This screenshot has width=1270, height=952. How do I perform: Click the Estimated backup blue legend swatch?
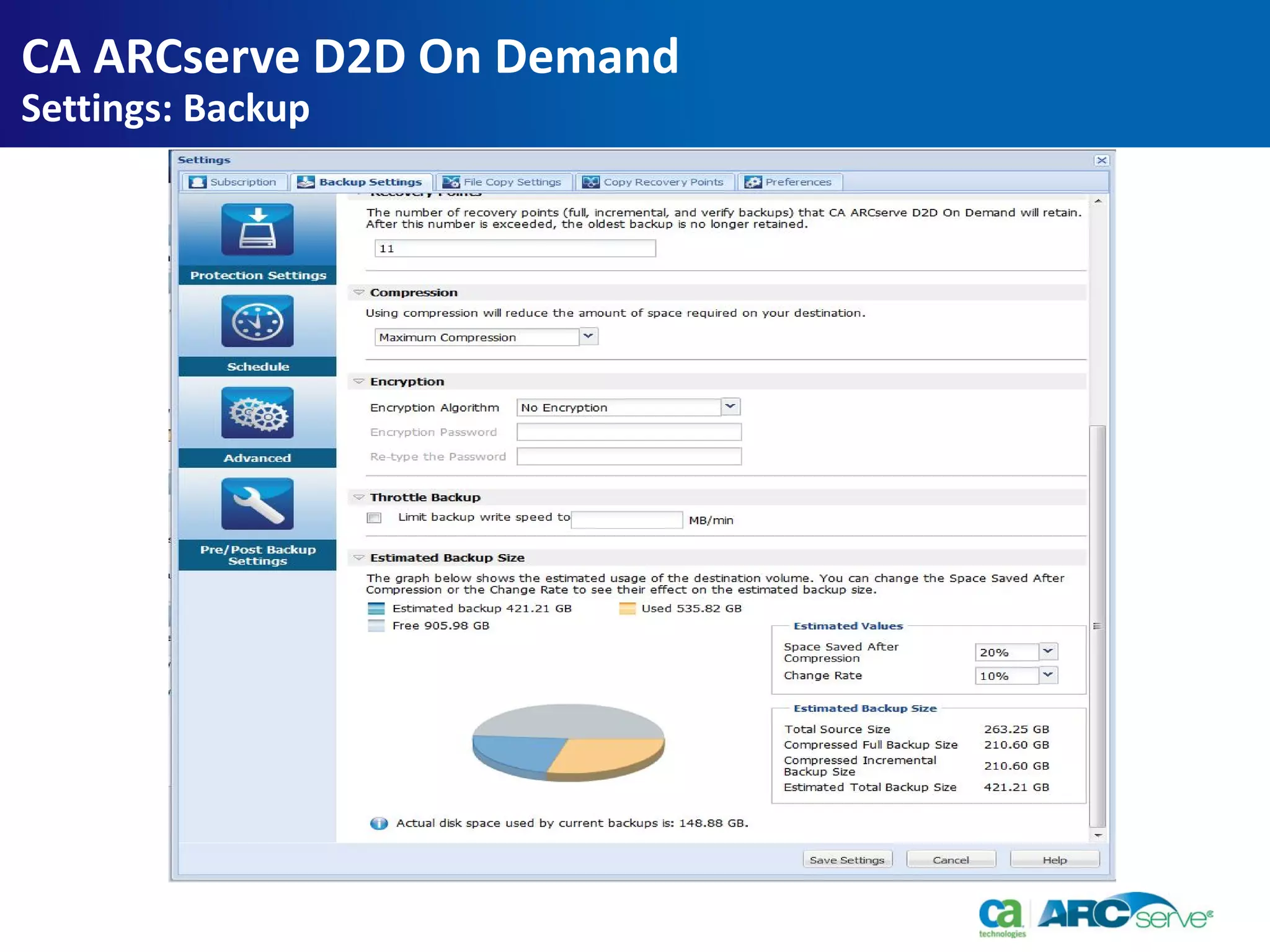[376, 609]
